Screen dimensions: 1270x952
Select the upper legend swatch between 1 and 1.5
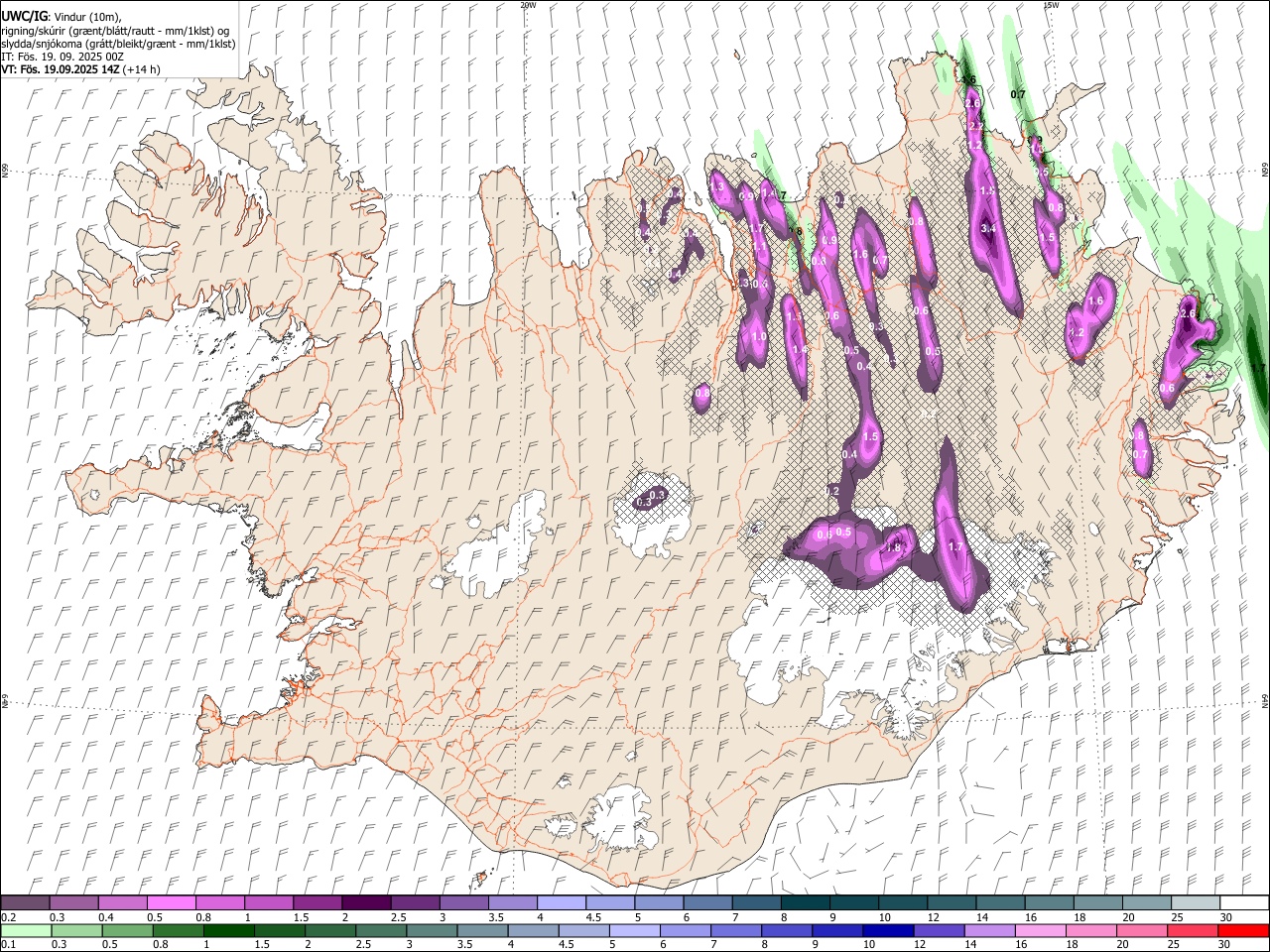point(269,902)
